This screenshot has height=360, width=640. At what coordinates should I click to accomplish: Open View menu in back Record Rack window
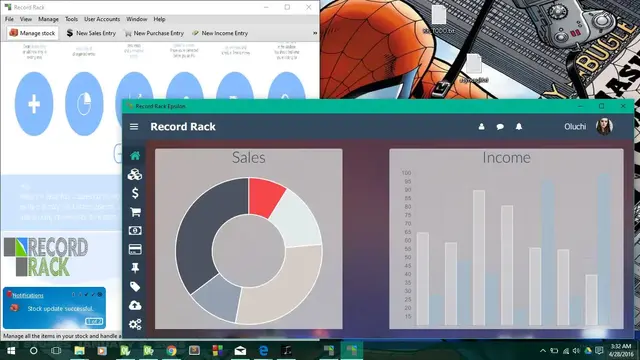(26, 19)
